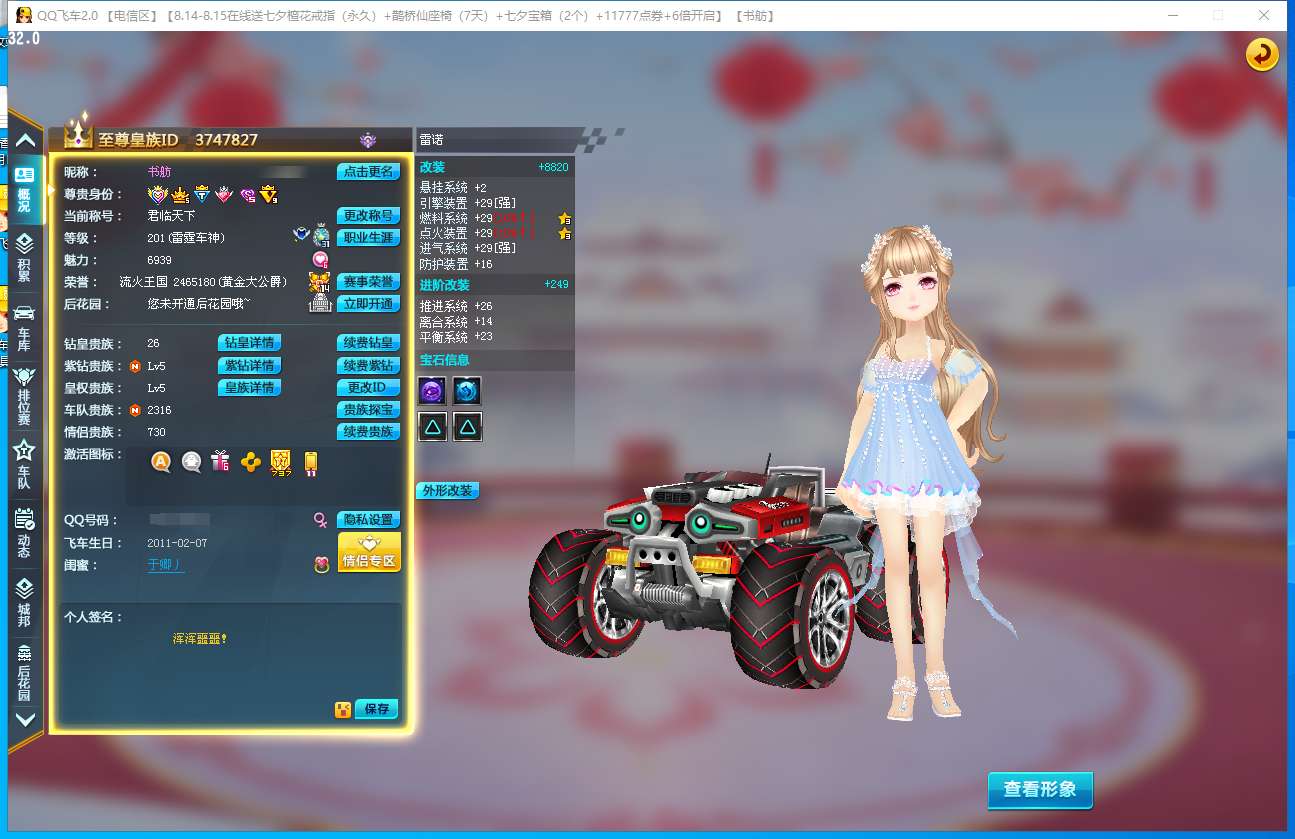
Task: Open the 排位赛 ranked race tab
Action: point(25,396)
